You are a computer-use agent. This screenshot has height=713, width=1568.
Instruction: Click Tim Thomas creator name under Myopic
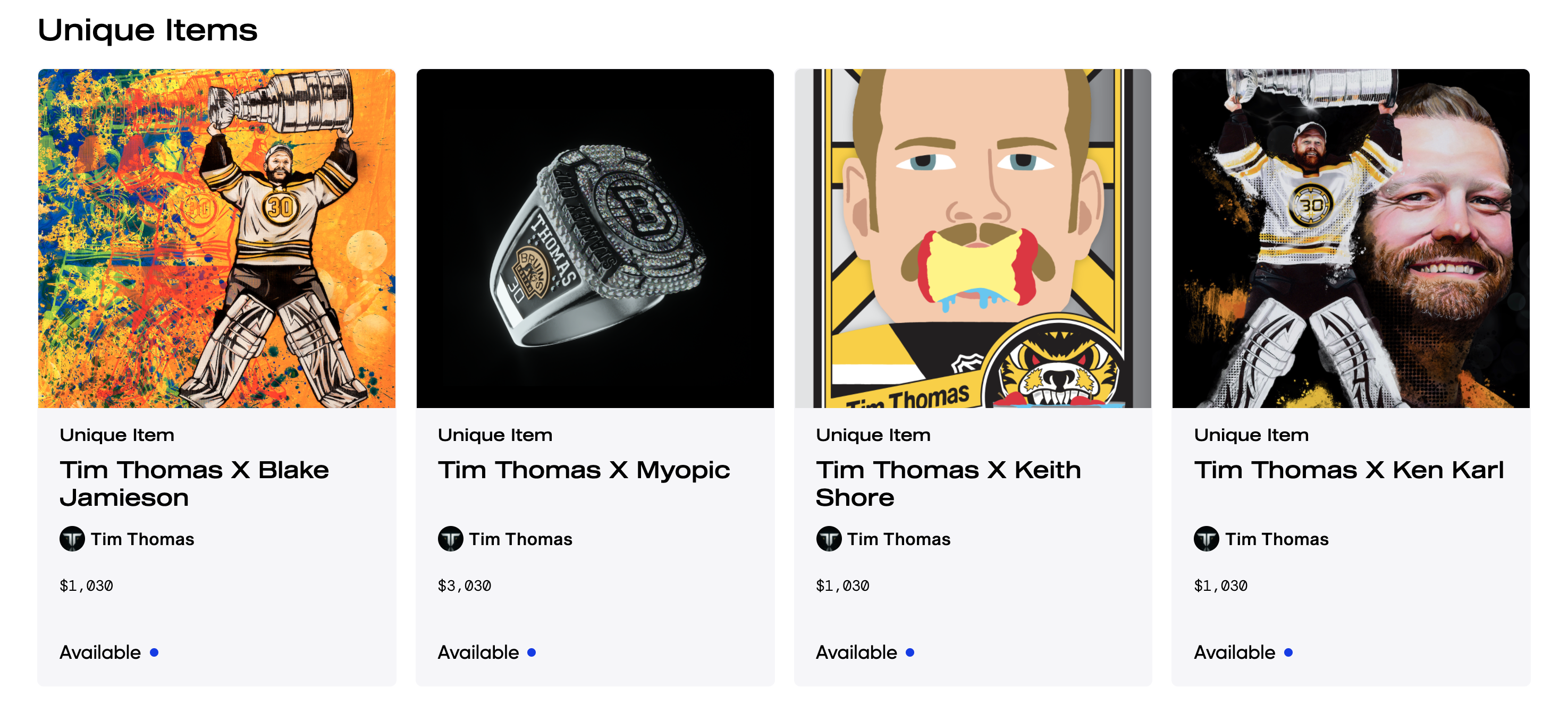tap(520, 539)
